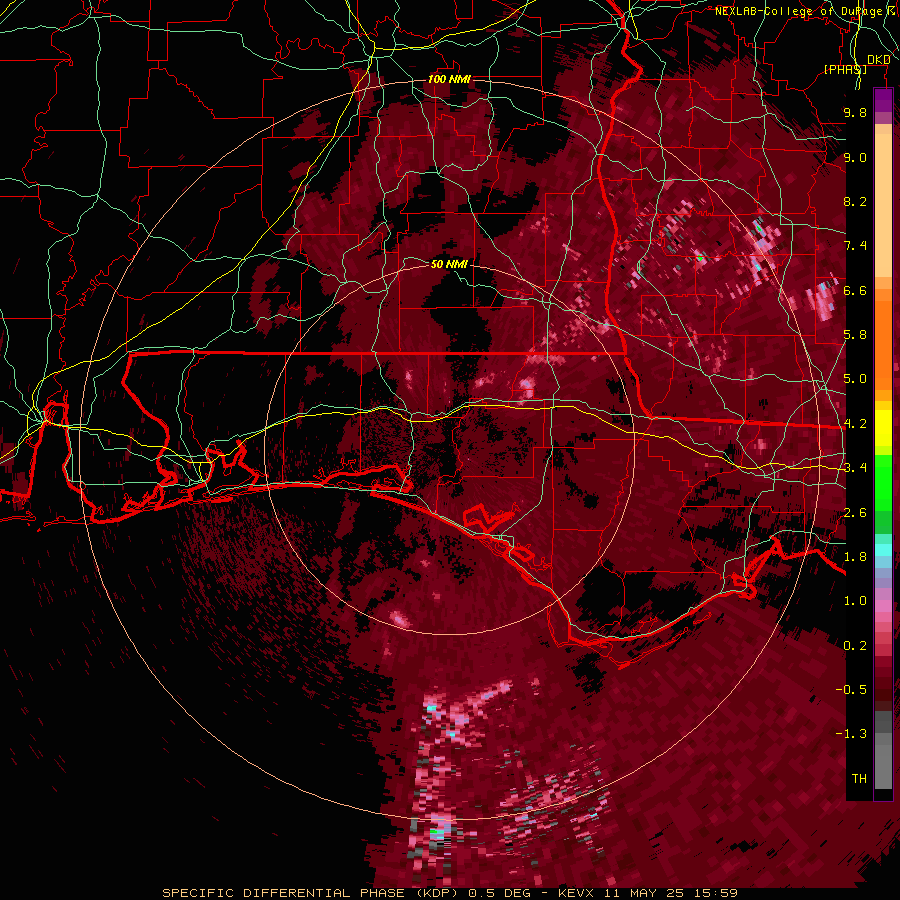Click the 9.0 value on the color scale
This screenshot has width=900, height=900.
click(855, 157)
